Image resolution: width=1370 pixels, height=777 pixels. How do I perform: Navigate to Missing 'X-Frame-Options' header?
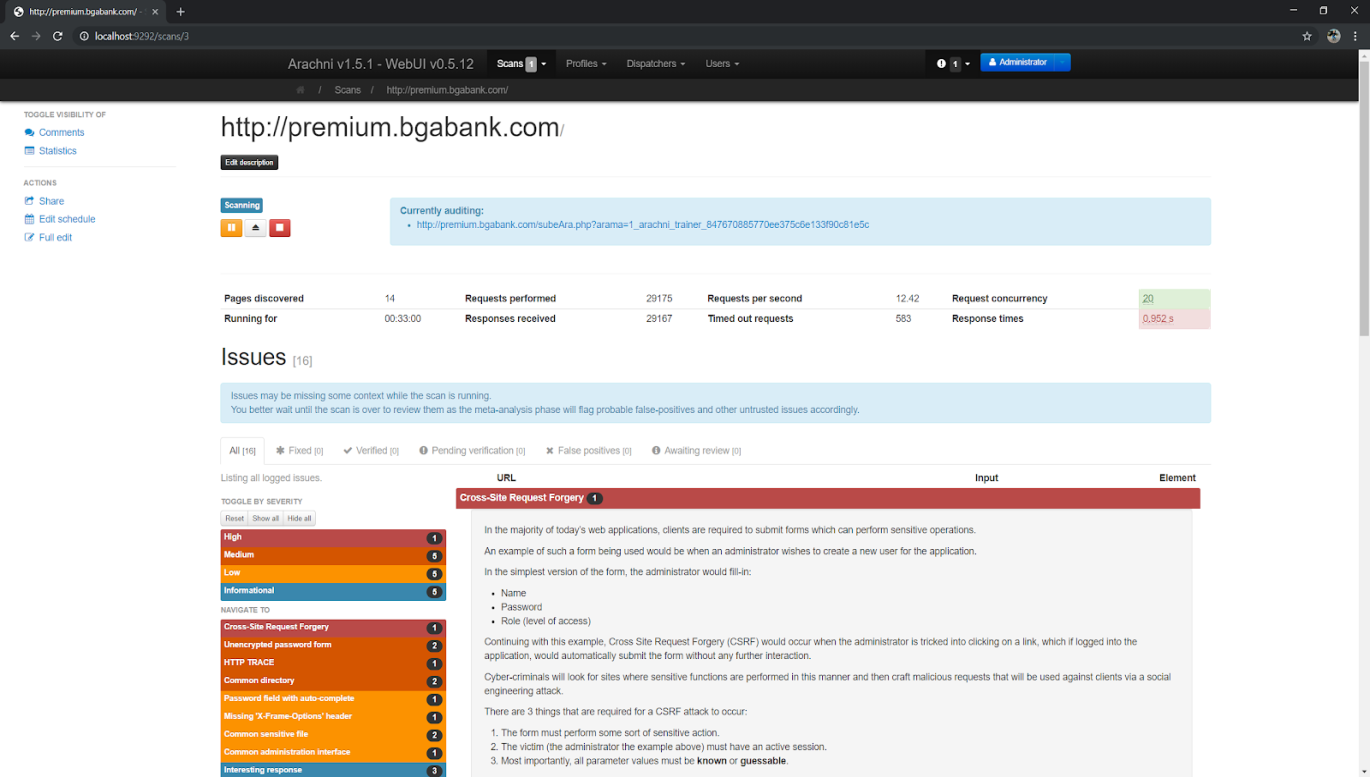(x=333, y=718)
